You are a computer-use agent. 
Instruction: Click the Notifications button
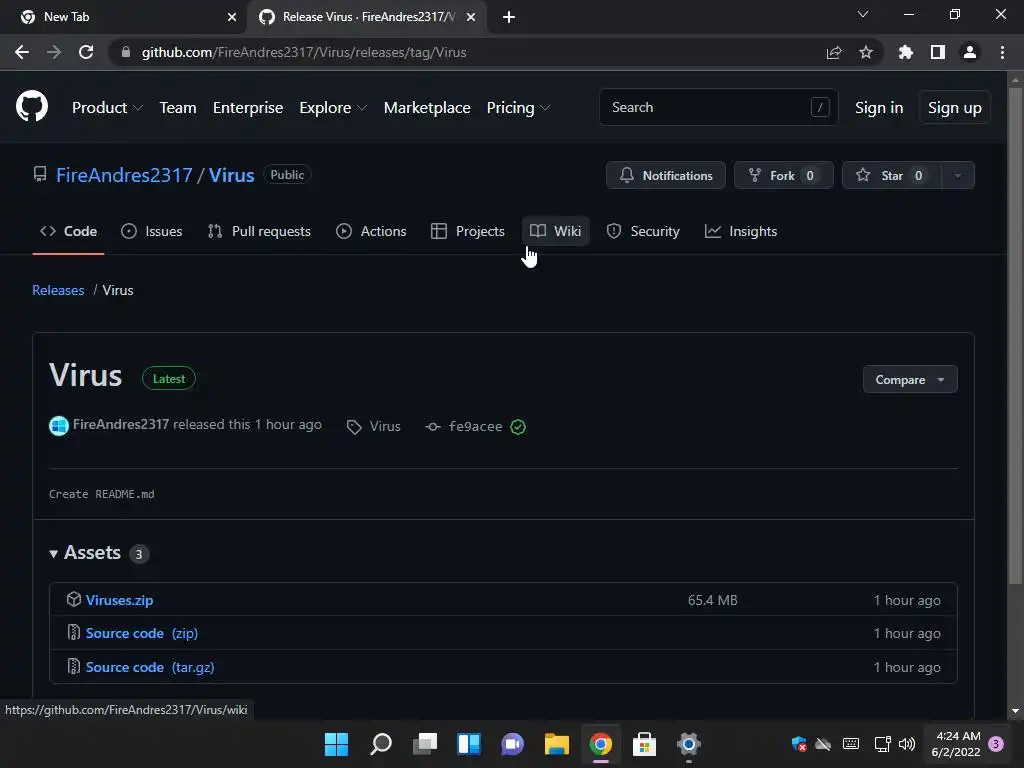(665, 175)
